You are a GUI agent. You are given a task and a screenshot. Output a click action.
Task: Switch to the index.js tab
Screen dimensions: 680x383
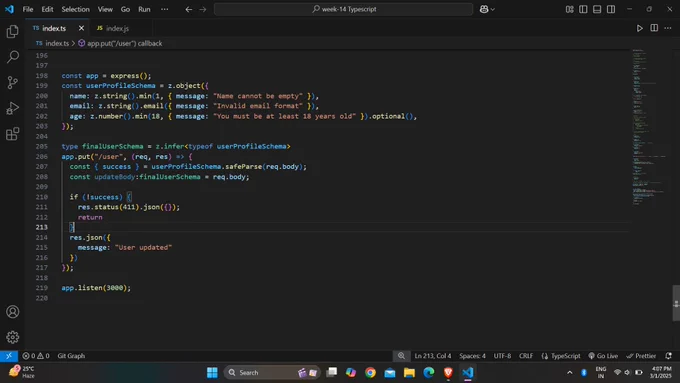pyautogui.click(x=113, y=28)
